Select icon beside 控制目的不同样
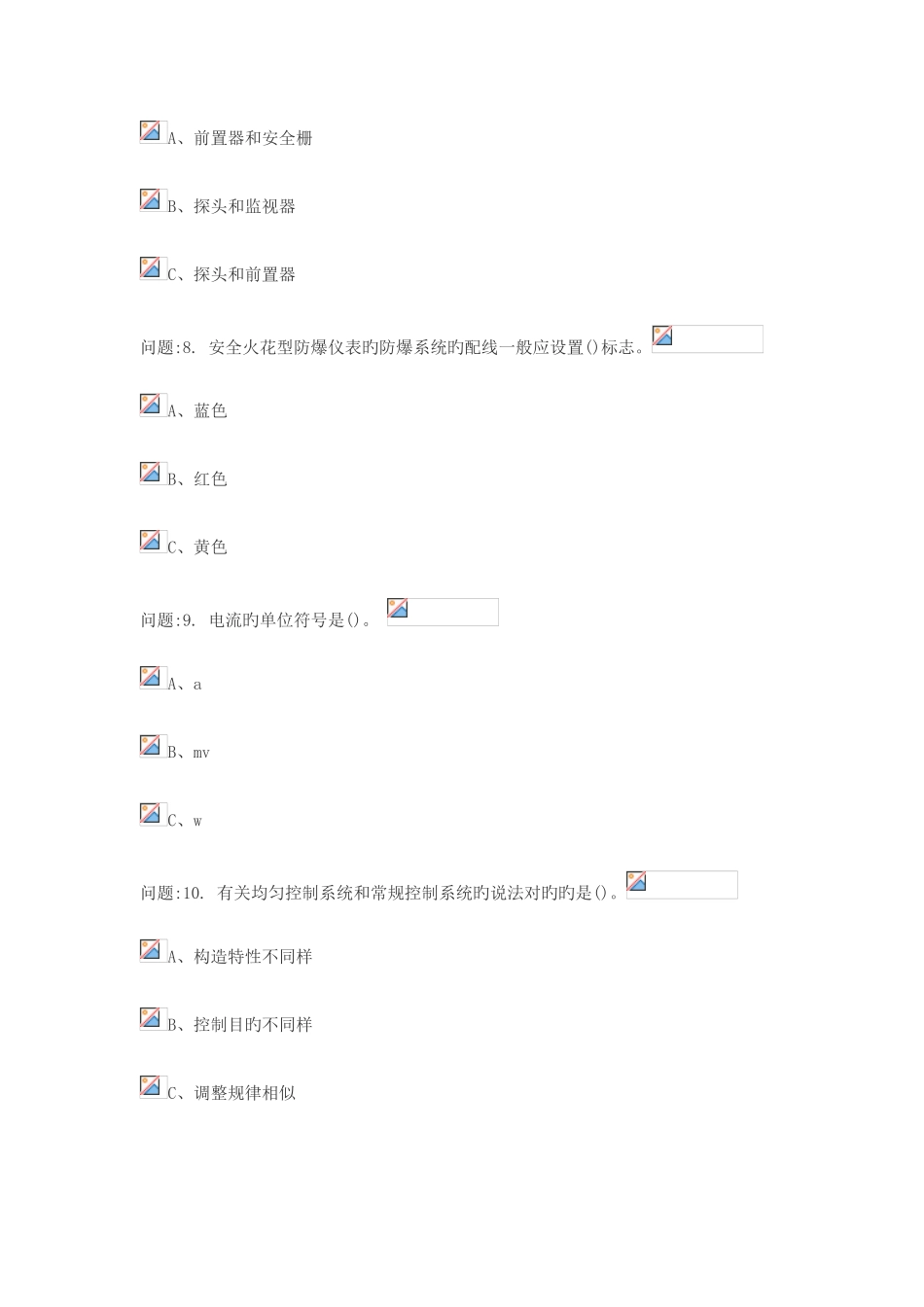924x1307 pixels. pyautogui.click(x=151, y=1018)
